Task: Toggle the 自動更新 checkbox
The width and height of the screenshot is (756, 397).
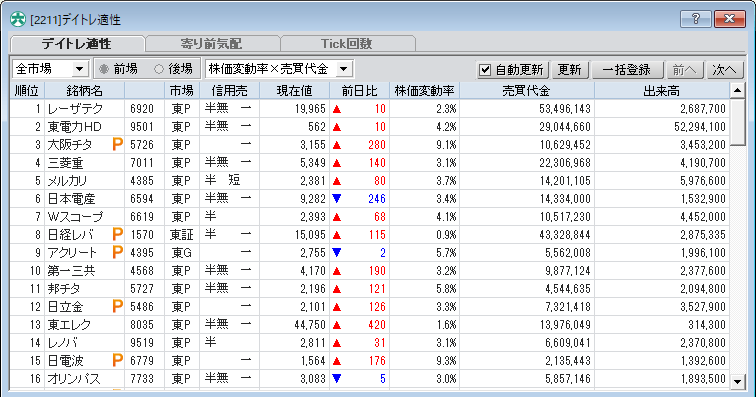Action: (x=485, y=70)
